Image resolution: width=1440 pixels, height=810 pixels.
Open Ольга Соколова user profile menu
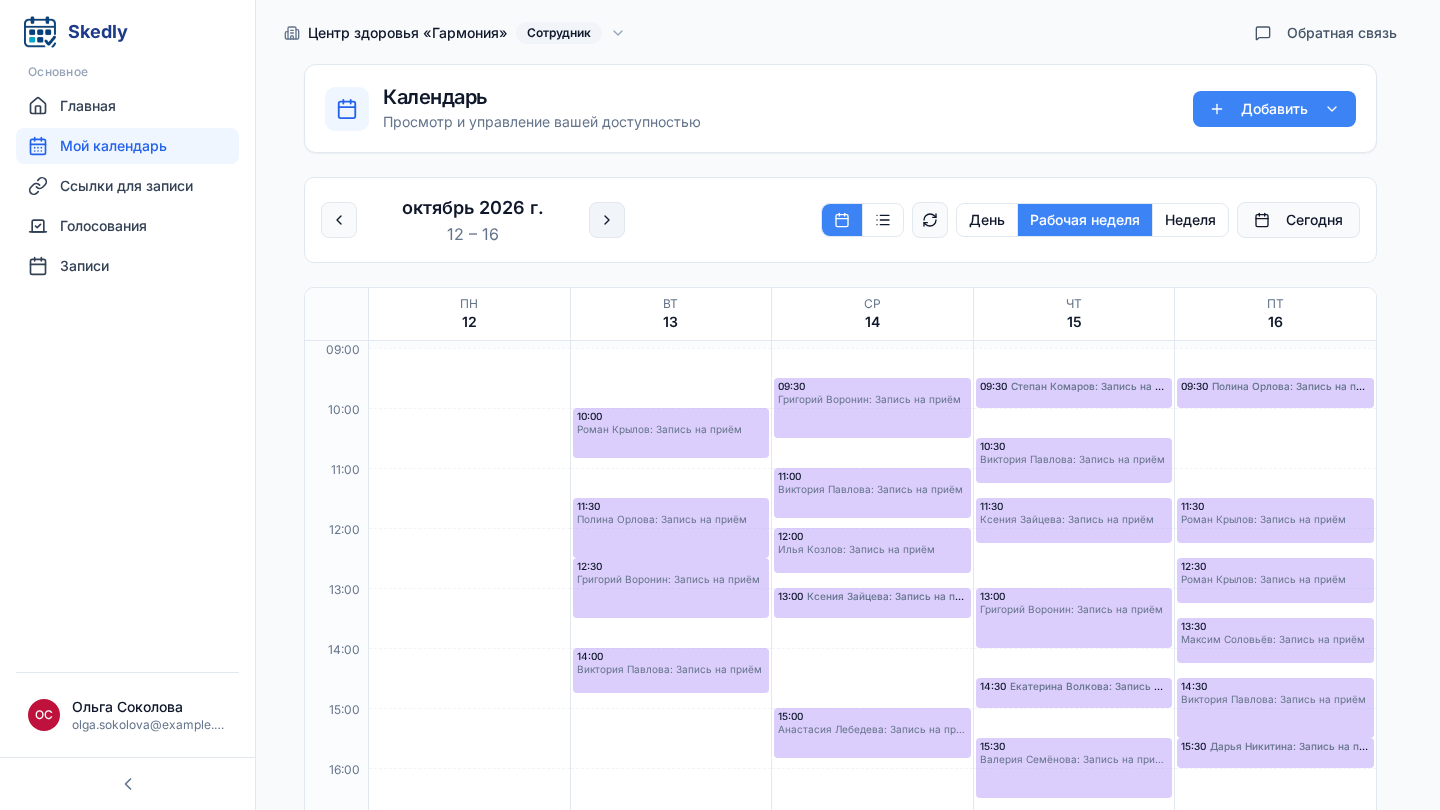(127, 715)
